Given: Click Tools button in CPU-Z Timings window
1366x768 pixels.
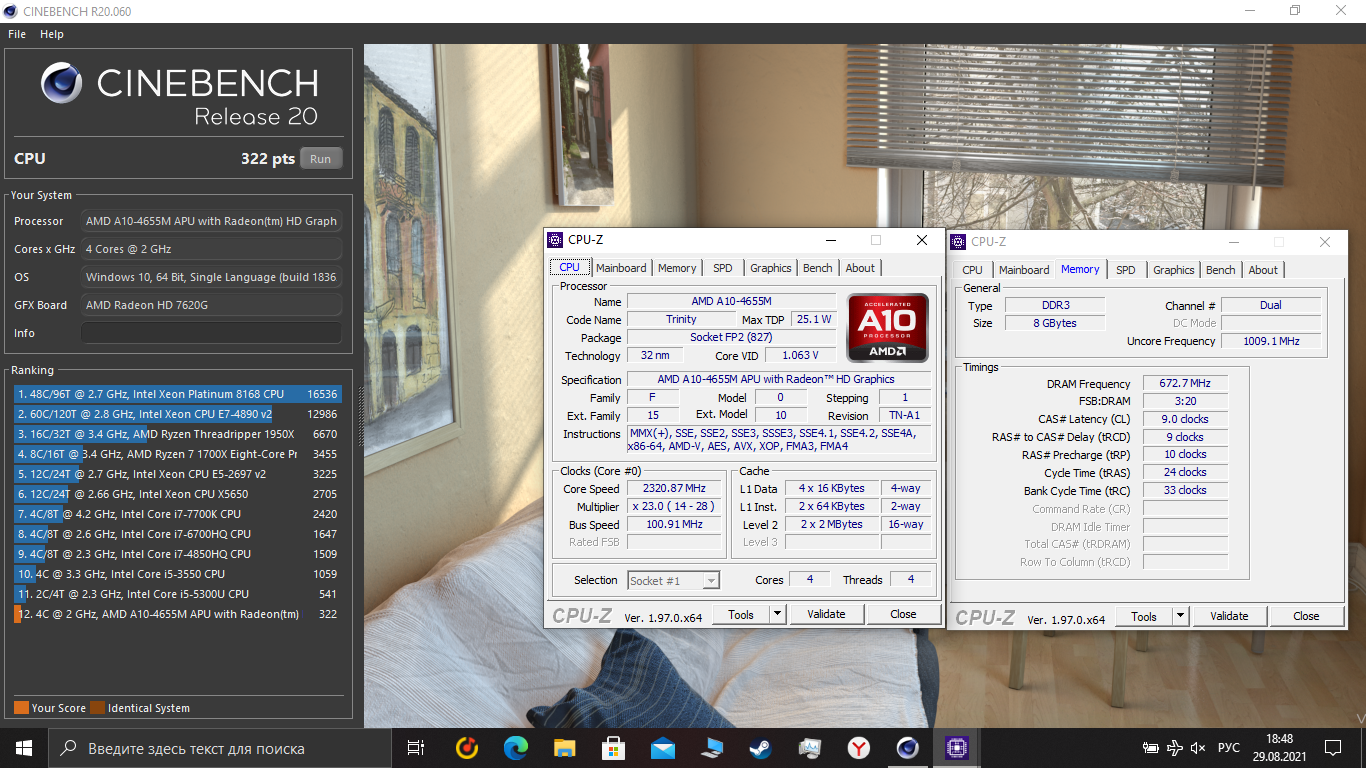Looking at the screenshot, I should [x=1144, y=617].
